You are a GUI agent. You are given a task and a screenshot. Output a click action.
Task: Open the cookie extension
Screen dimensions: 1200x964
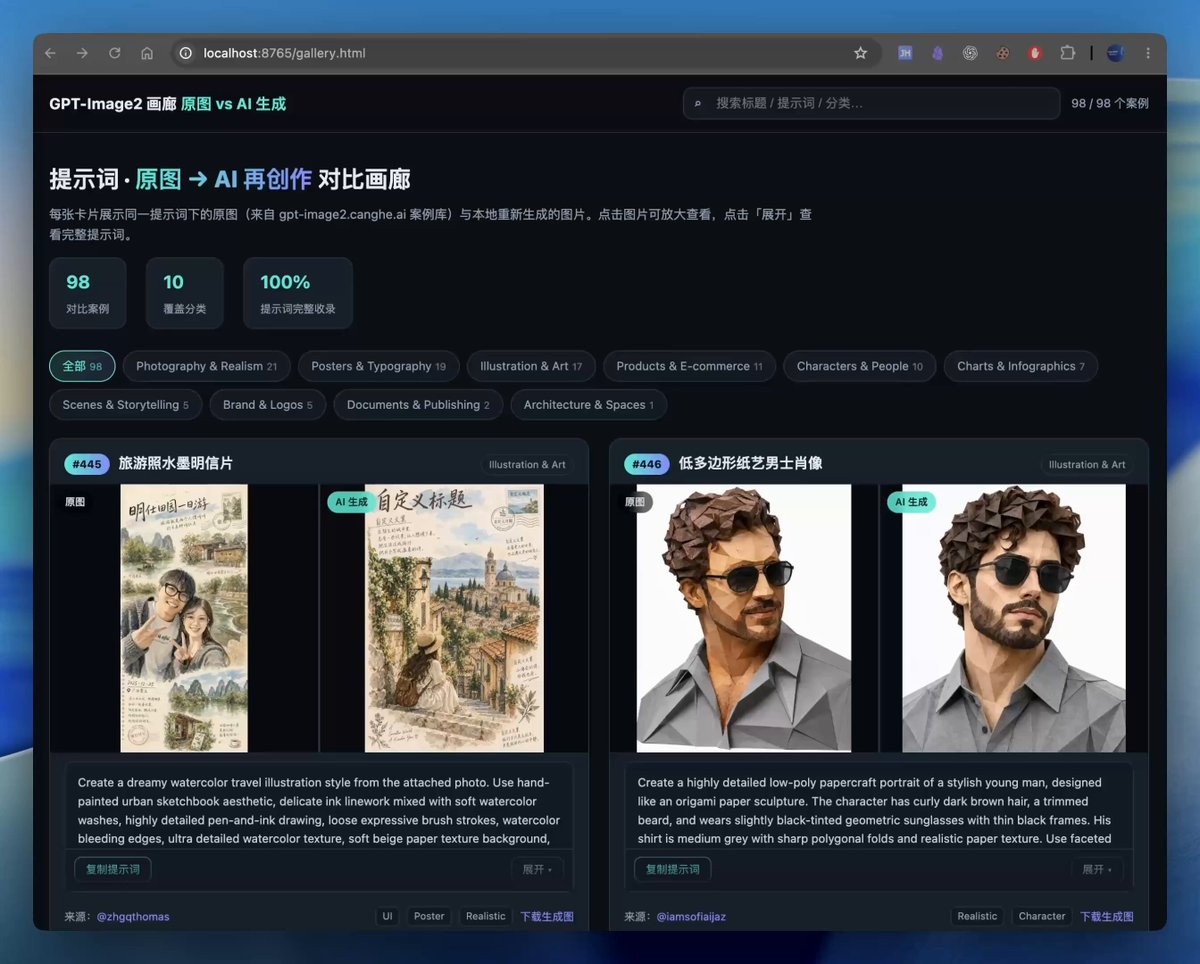tap(1002, 53)
